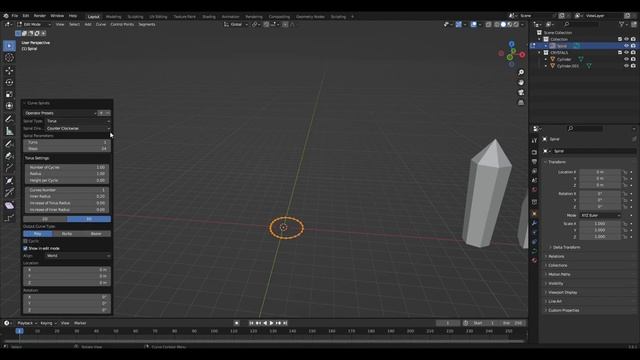Expand the Viewport Display panel
Image resolution: width=640 pixels, height=360 pixels.
click(x=562, y=292)
